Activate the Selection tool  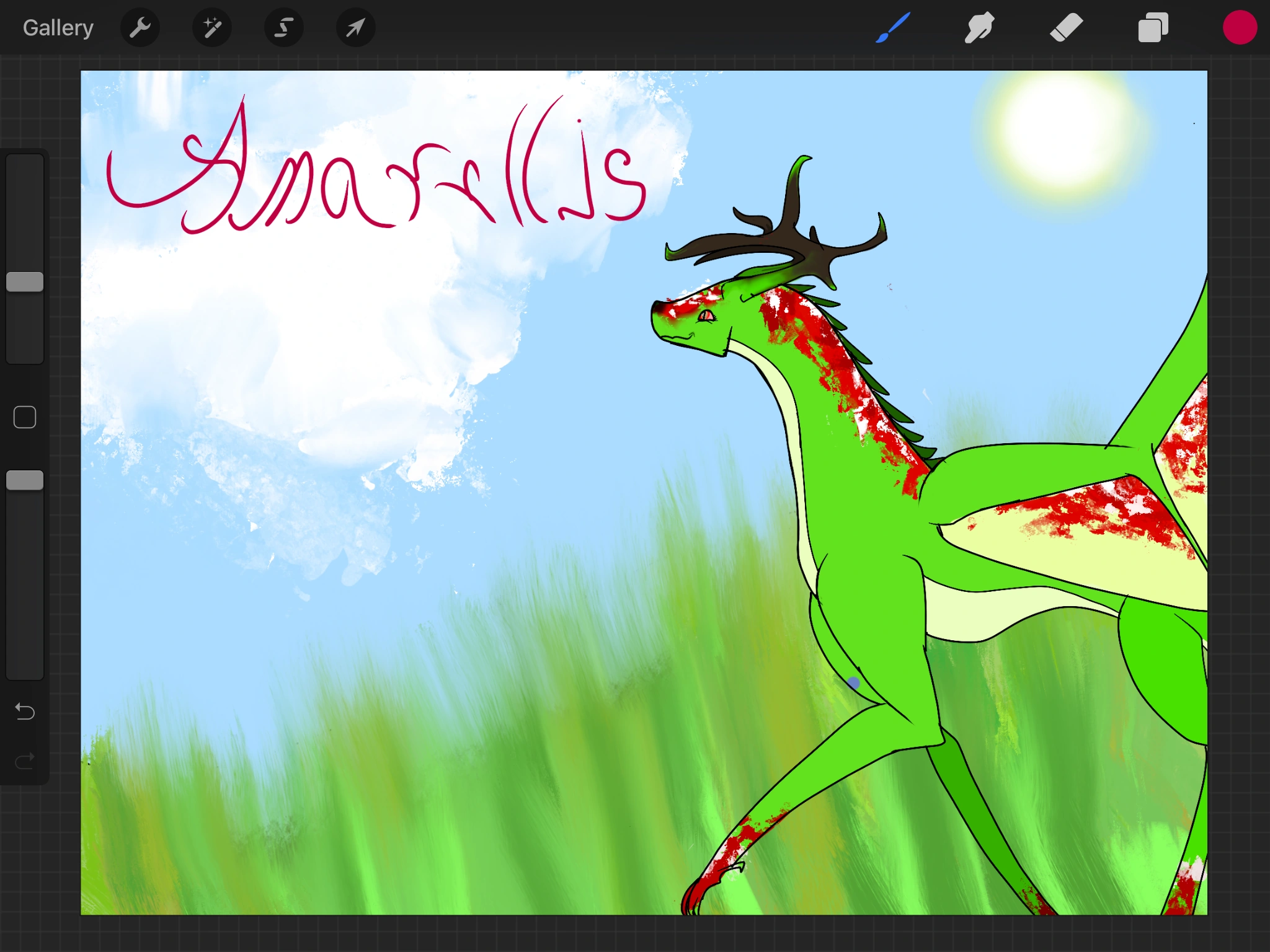(x=284, y=28)
